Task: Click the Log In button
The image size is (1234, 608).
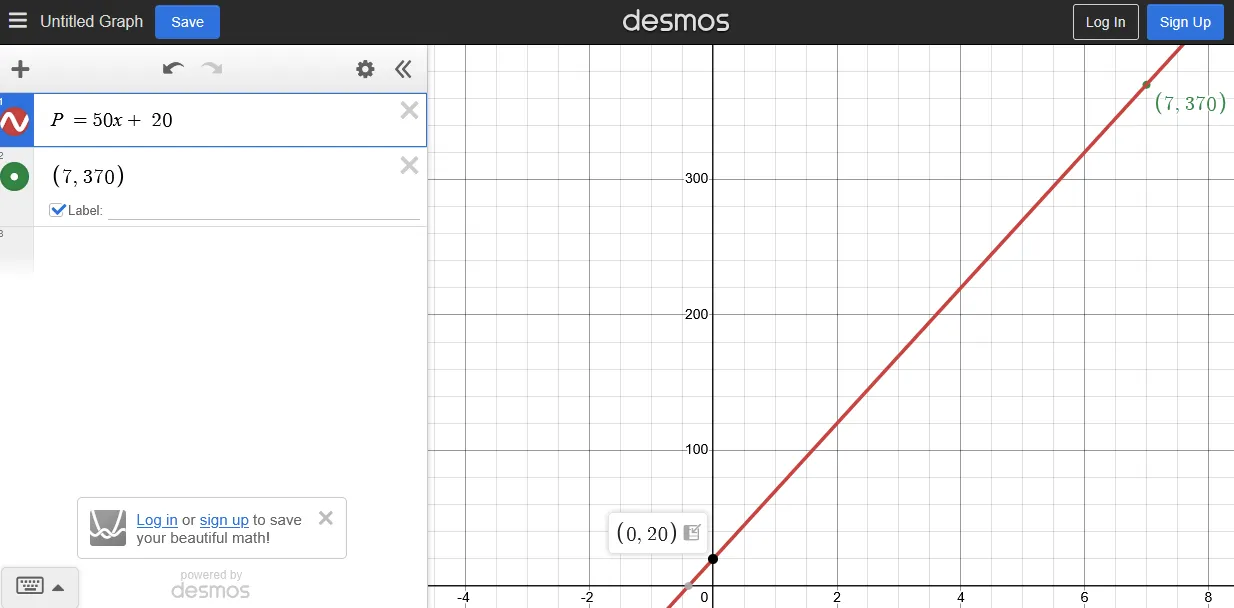Action: (1105, 22)
